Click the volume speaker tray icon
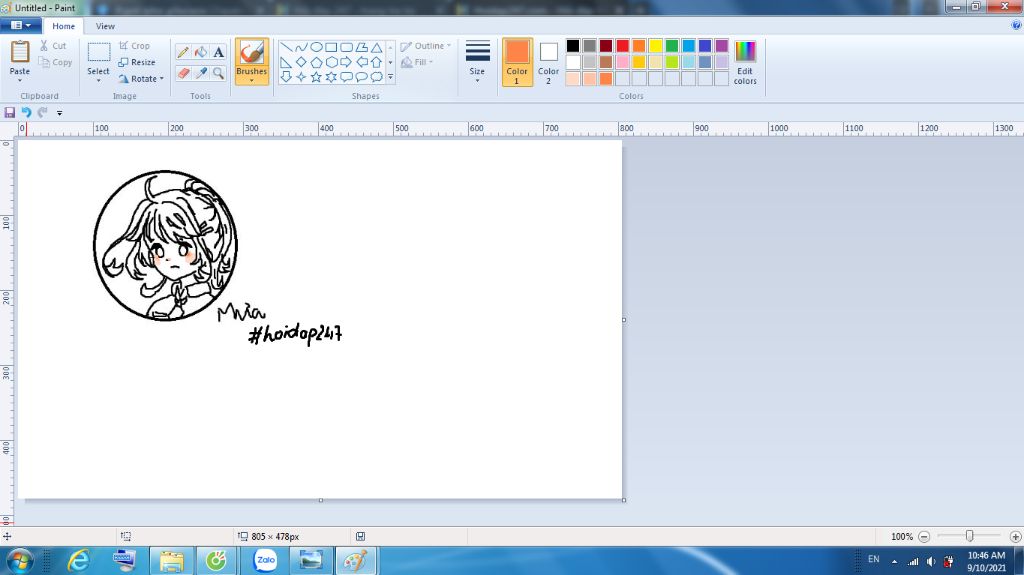Screen dimensions: 1024x575 [x=931, y=561]
